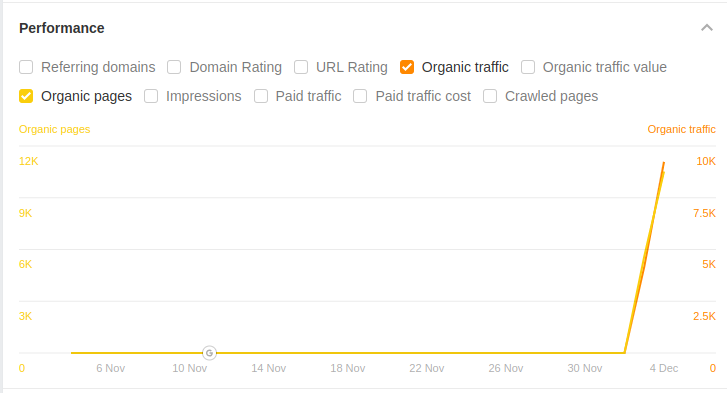Click the 6 Nov date label
The image size is (727, 393).
[111, 368]
